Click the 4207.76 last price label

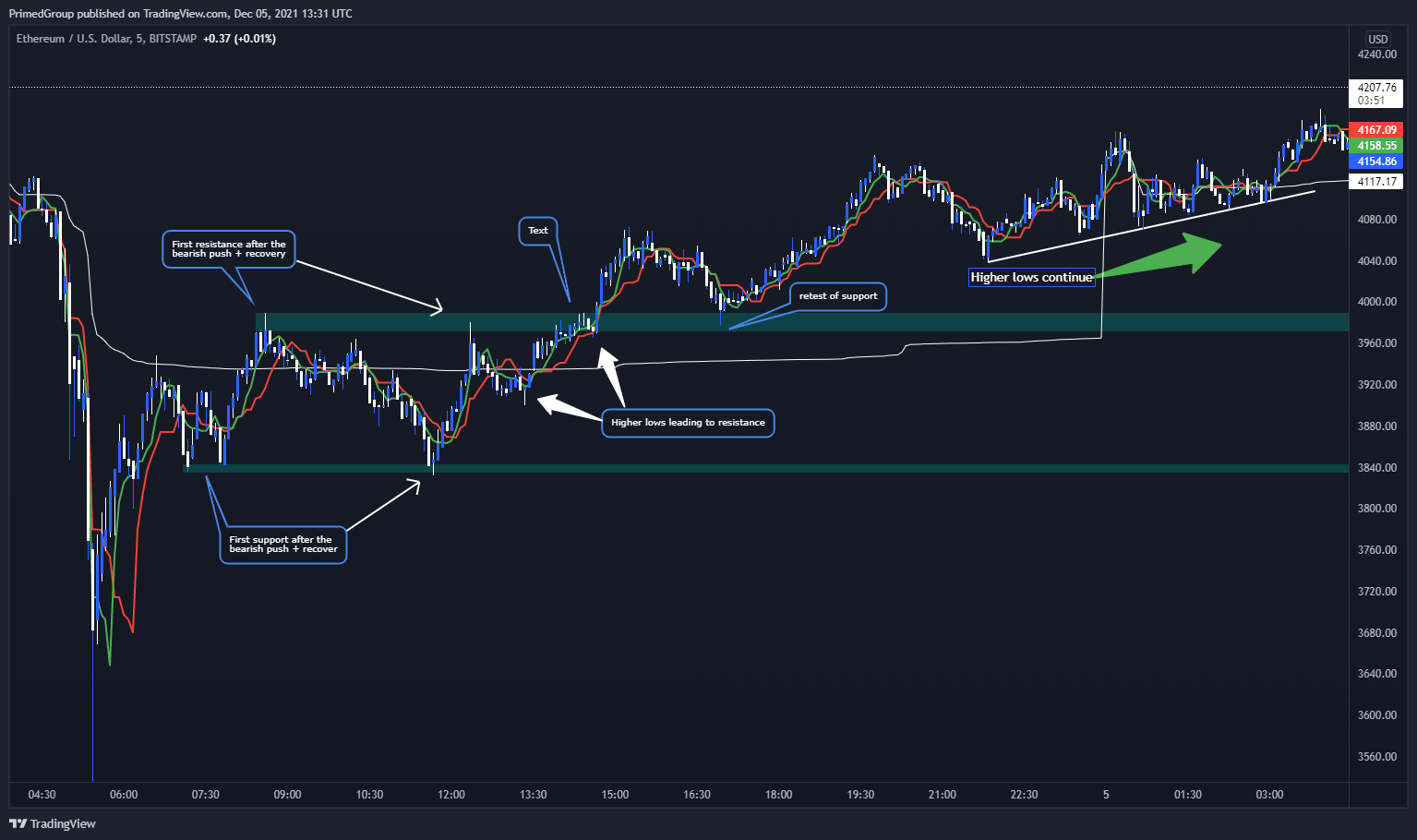click(1375, 88)
